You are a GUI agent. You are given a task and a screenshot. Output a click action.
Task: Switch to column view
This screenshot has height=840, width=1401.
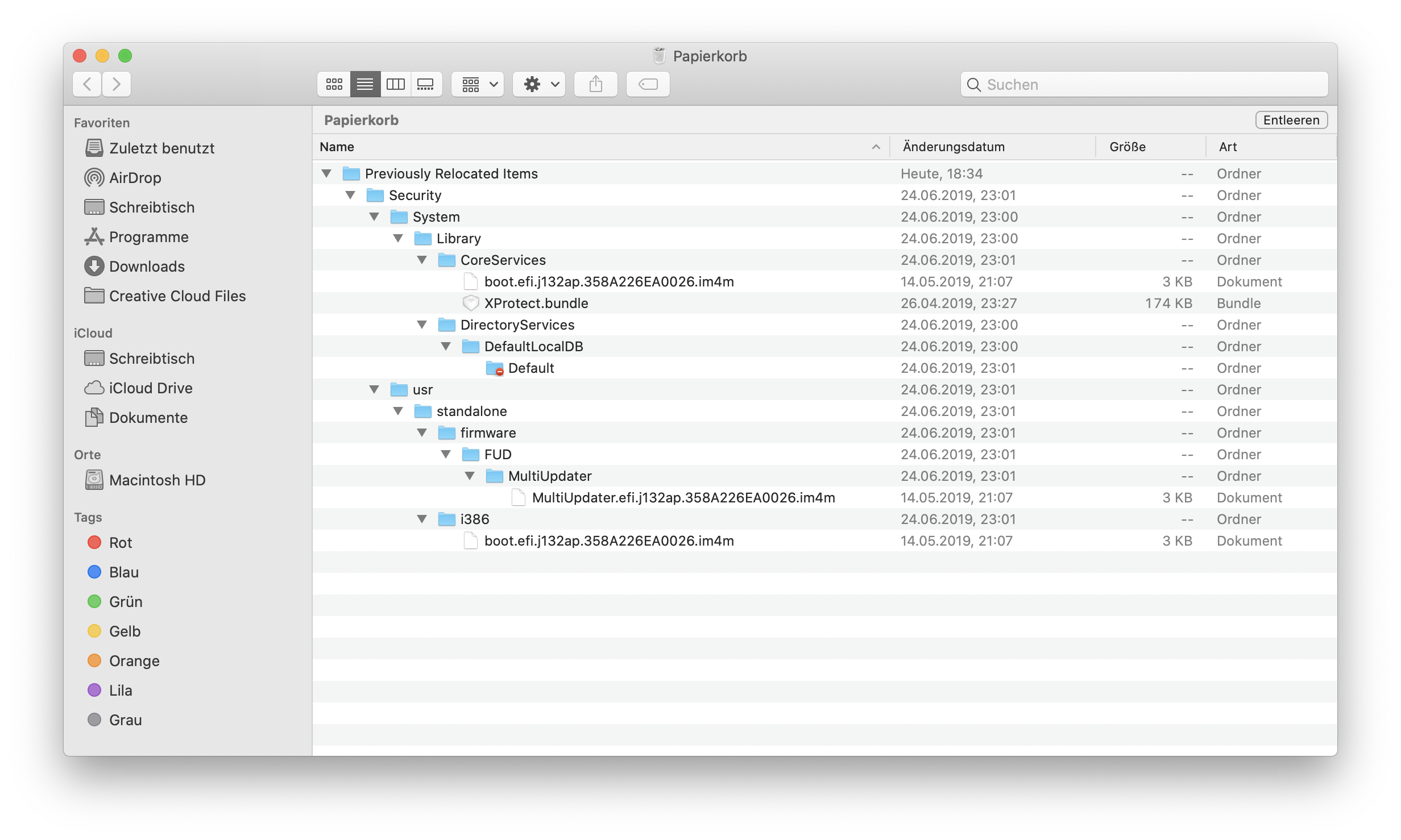[395, 85]
